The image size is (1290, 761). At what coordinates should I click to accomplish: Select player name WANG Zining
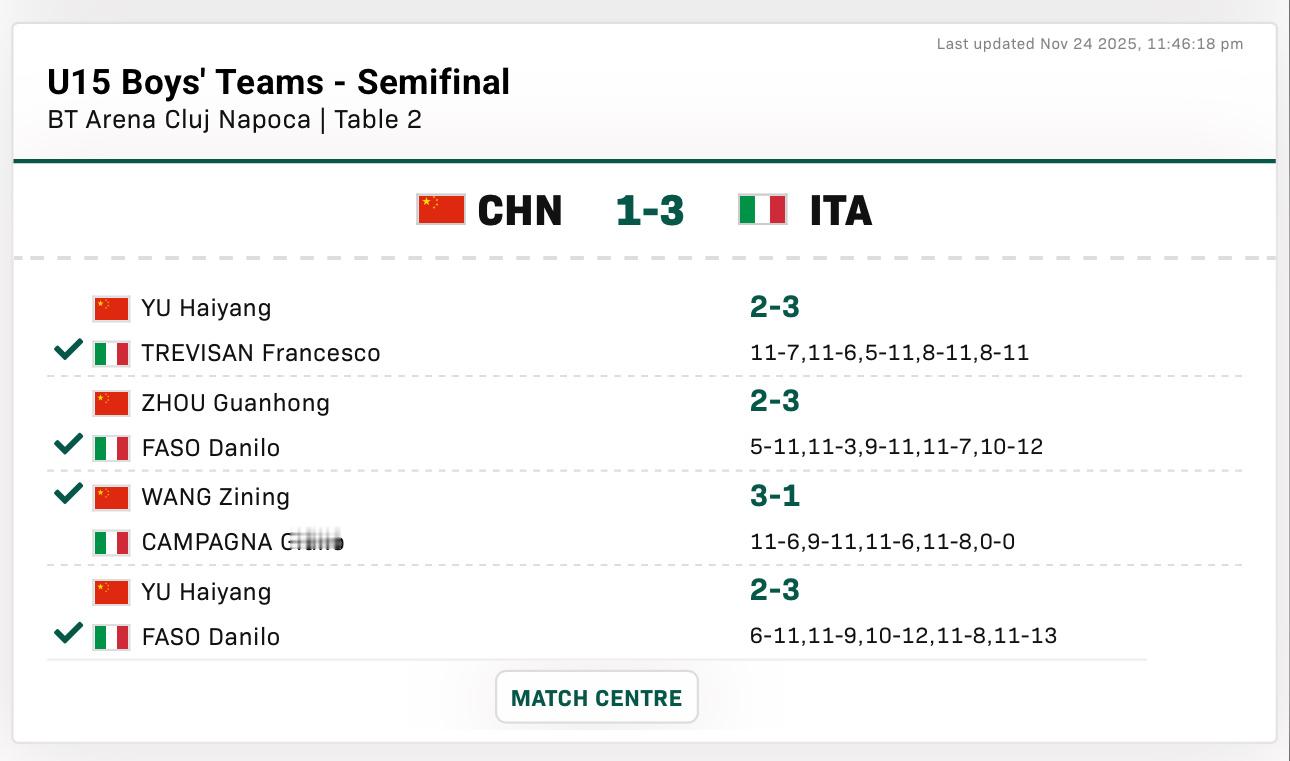[x=215, y=497]
